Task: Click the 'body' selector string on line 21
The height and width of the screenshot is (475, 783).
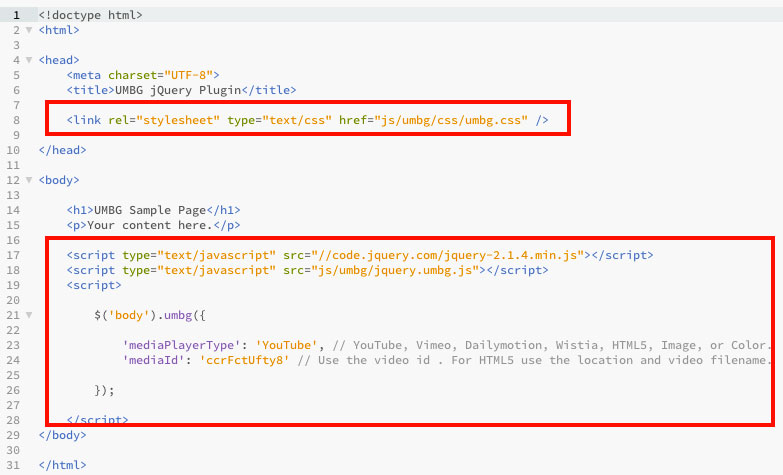Action: [x=129, y=315]
